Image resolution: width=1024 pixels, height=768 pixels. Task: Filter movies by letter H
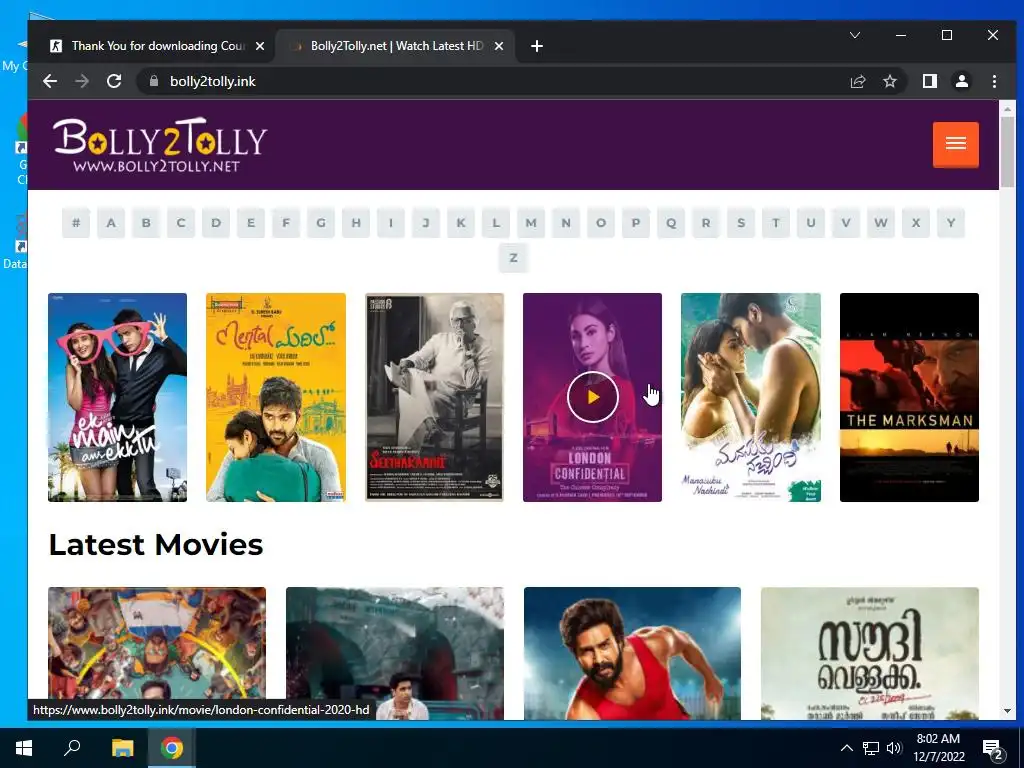[x=356, y=223]
